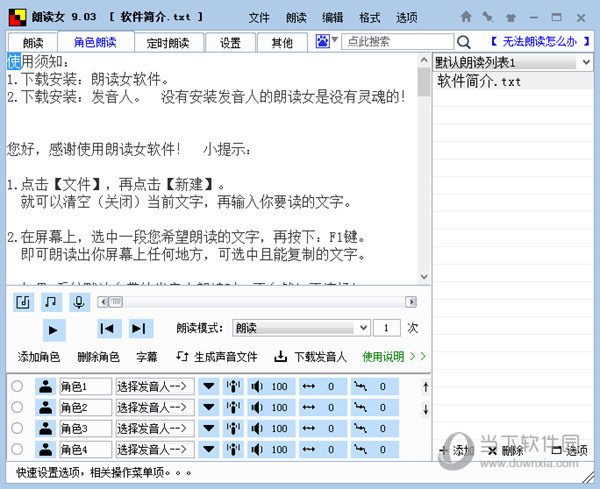Click the 字幕 button
This screenshot has height=489, width=600.
(x=147, y=357)
